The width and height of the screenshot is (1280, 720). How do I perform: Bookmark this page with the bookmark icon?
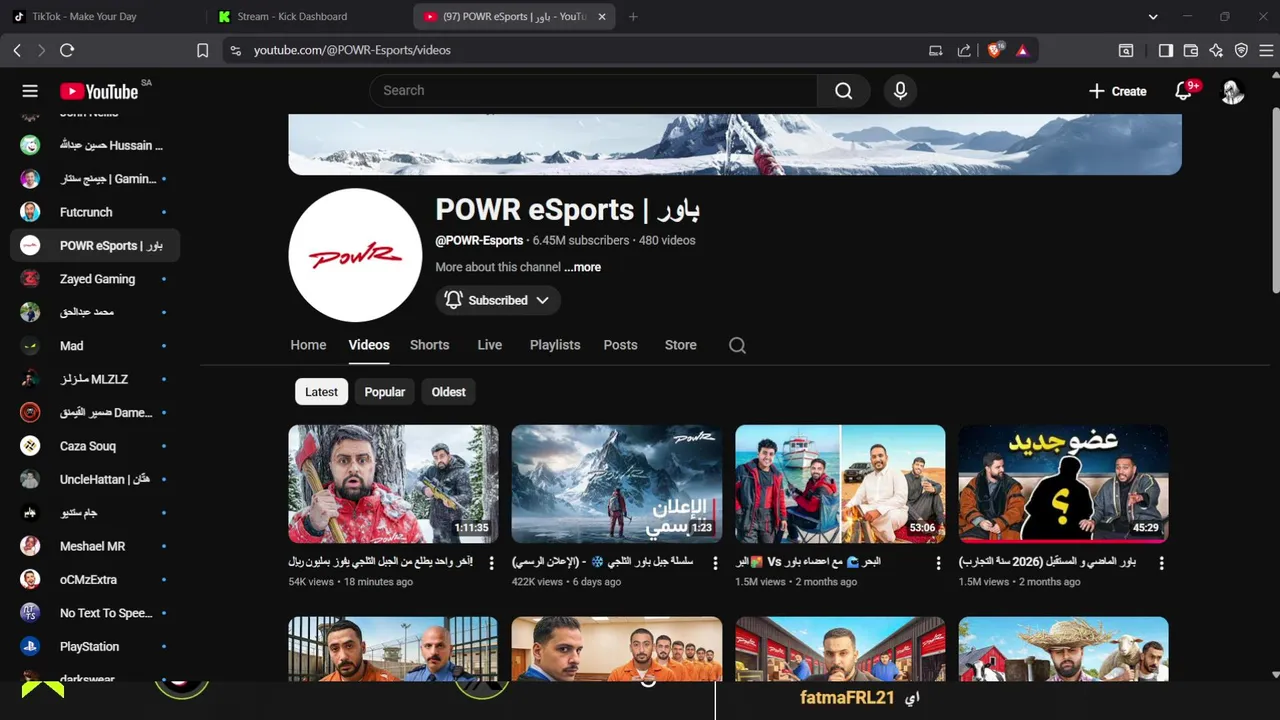[x=202, y=50]
